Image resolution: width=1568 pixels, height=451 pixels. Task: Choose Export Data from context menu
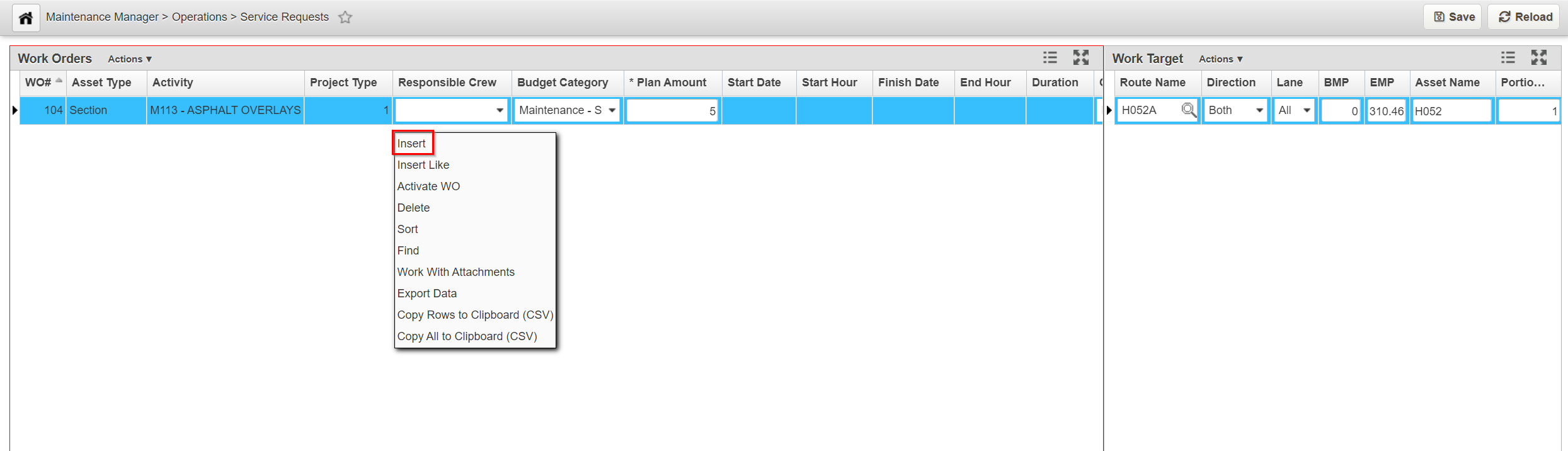click(x=426, y=294)
